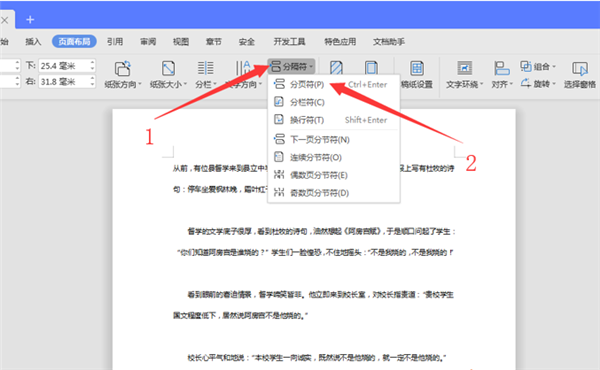Increase the right margin with up arrow
The image size is (600, 370).
click(93, 78)
